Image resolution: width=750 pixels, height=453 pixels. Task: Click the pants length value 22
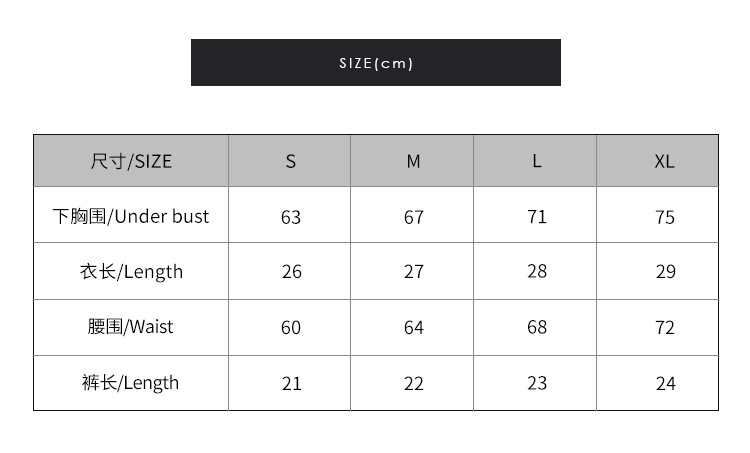[x=414, y=383]
